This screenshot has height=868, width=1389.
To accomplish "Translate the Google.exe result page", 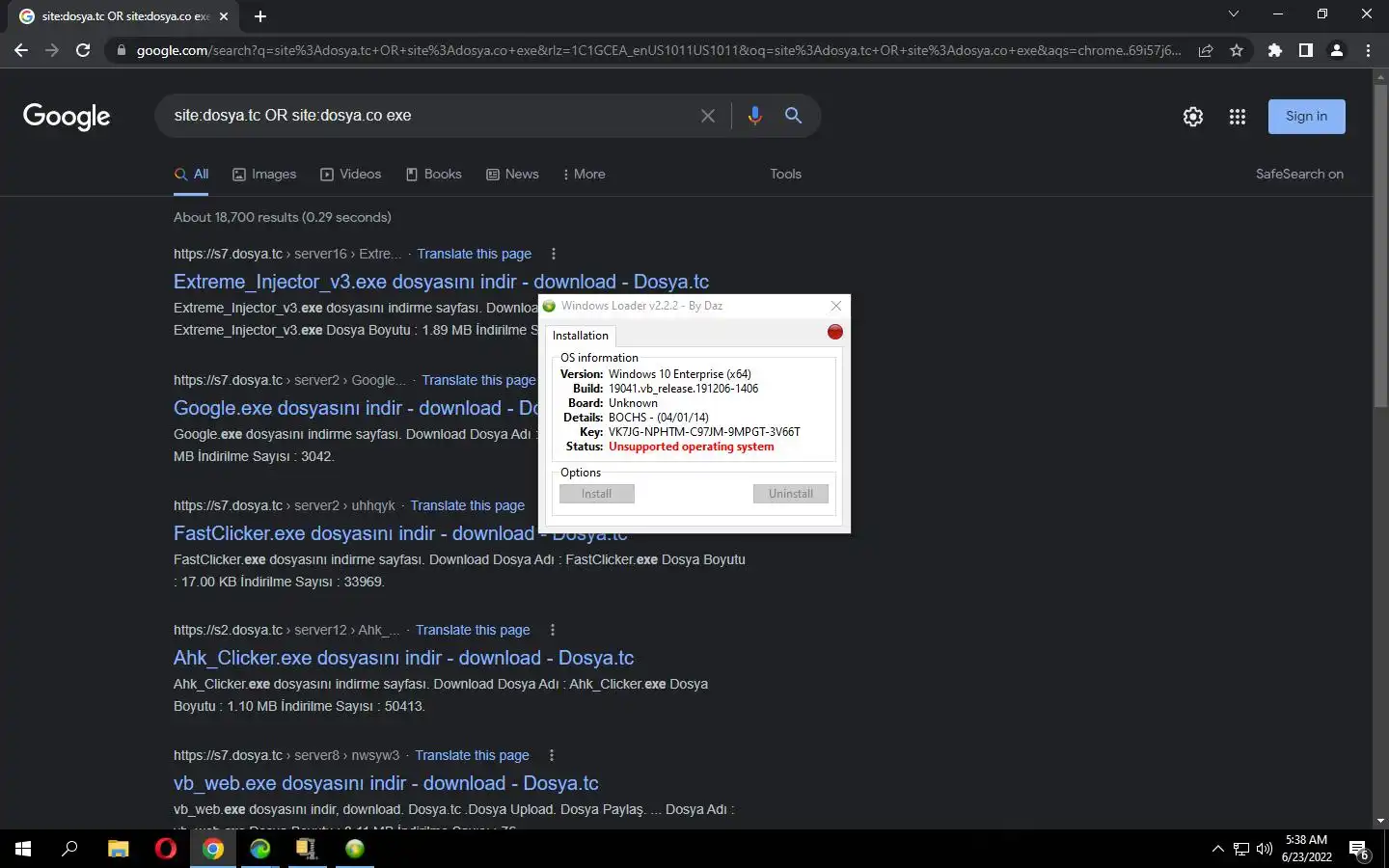I will click(478, 380).
